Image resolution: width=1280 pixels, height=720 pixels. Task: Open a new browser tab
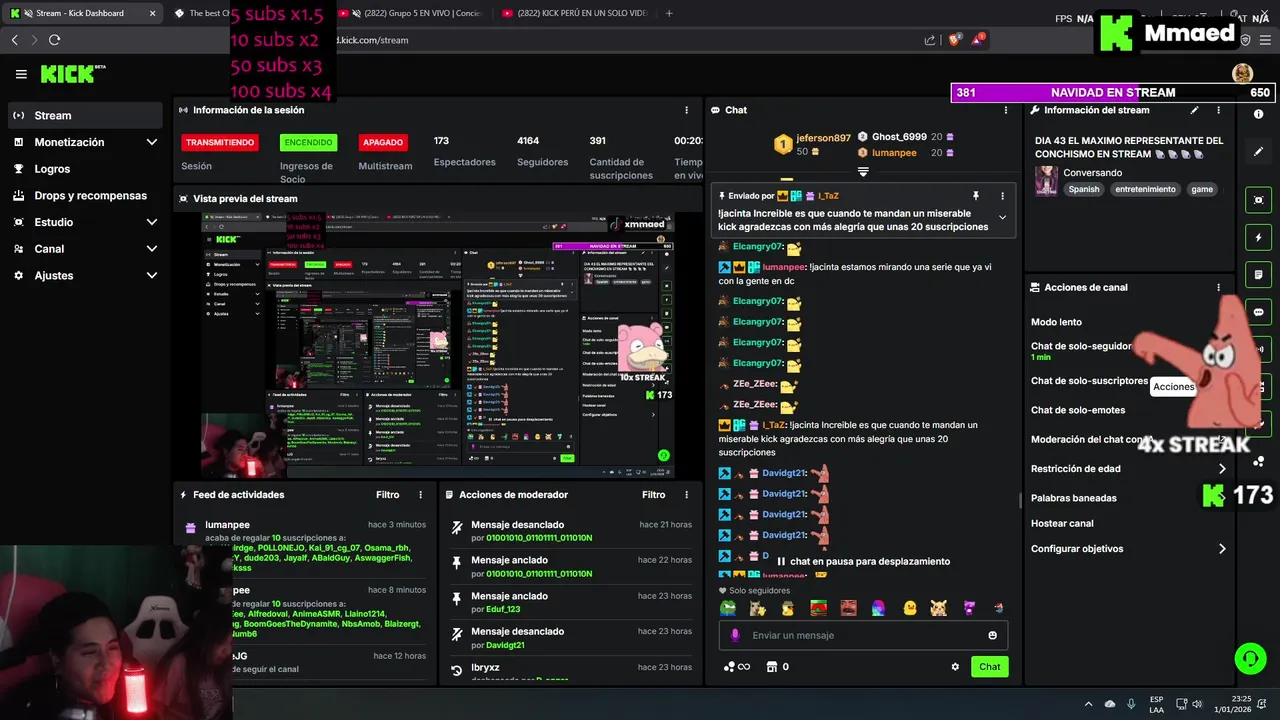click(669, 13)
